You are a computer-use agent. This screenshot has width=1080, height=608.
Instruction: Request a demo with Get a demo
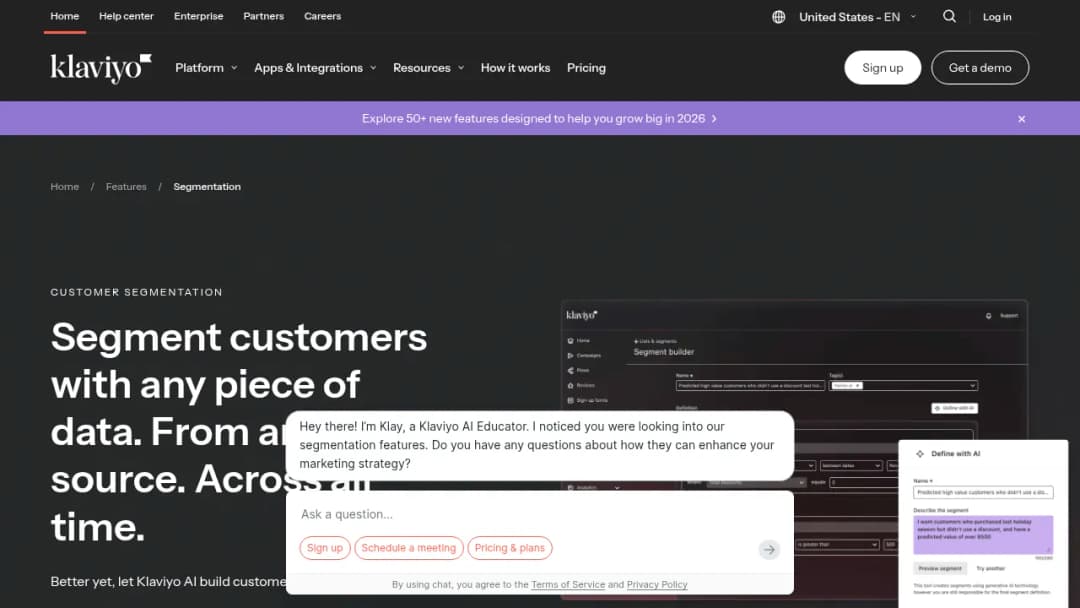pyautogui.click(x=980, y=67)
